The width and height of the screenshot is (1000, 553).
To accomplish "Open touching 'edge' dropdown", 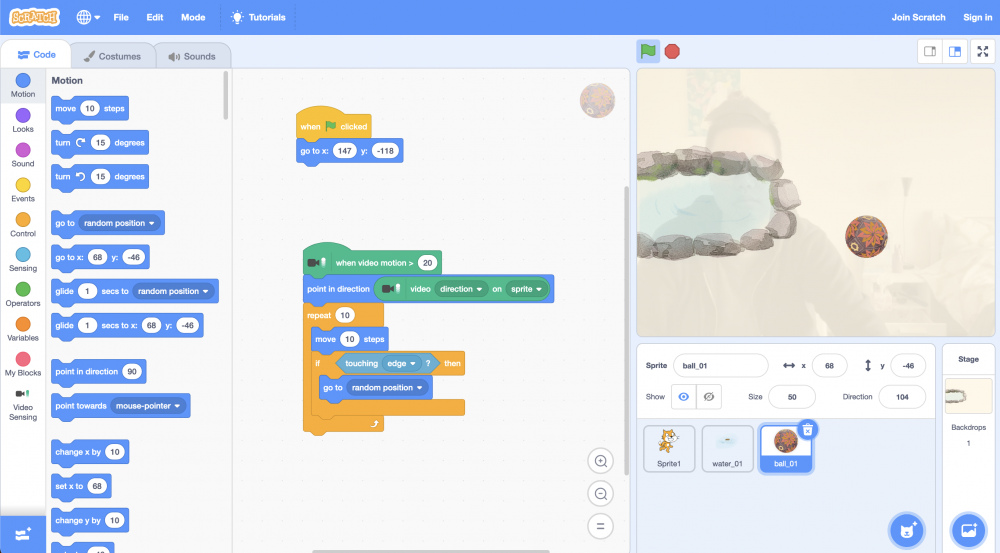I will 401,364.
